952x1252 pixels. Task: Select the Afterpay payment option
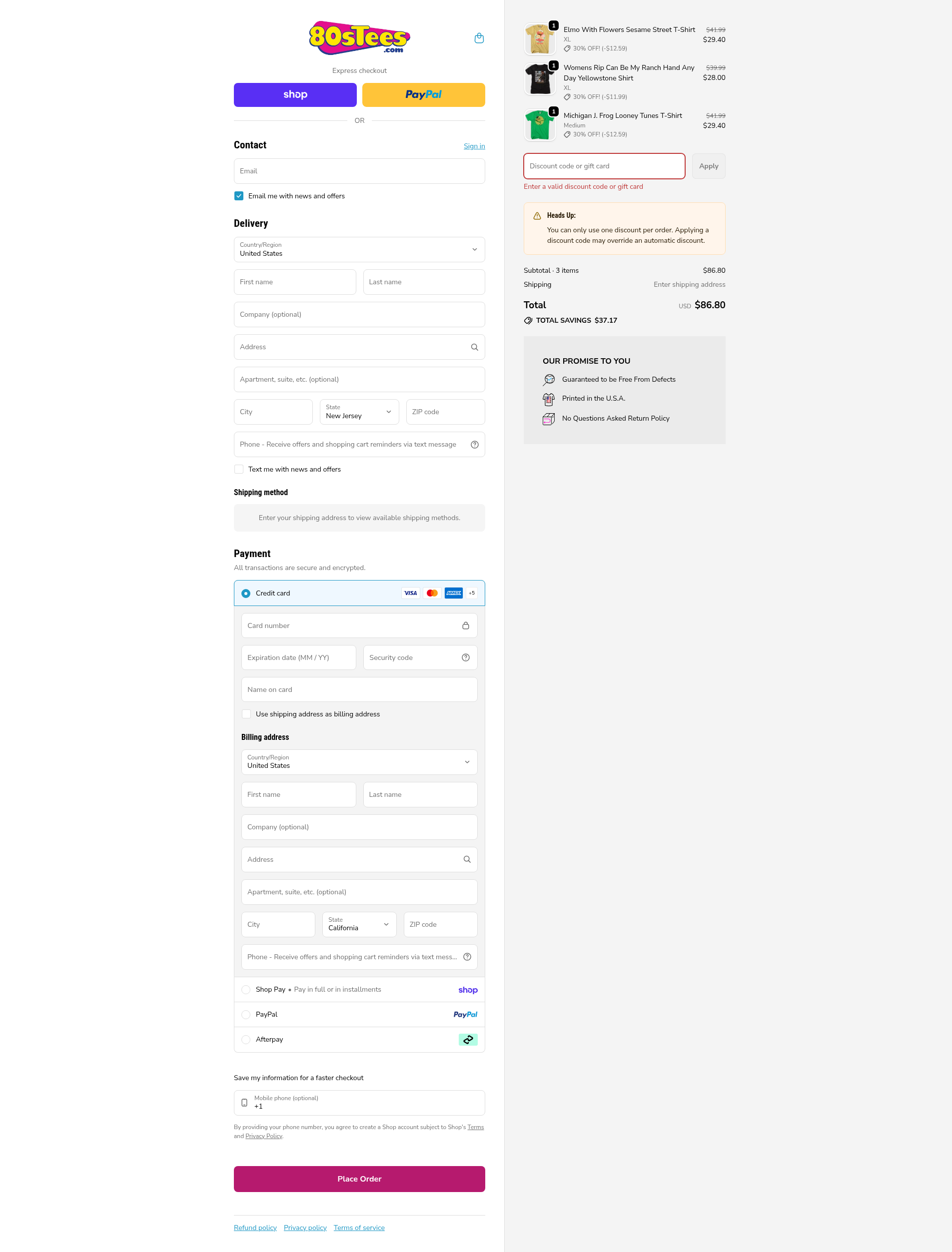click(246, 1040)
